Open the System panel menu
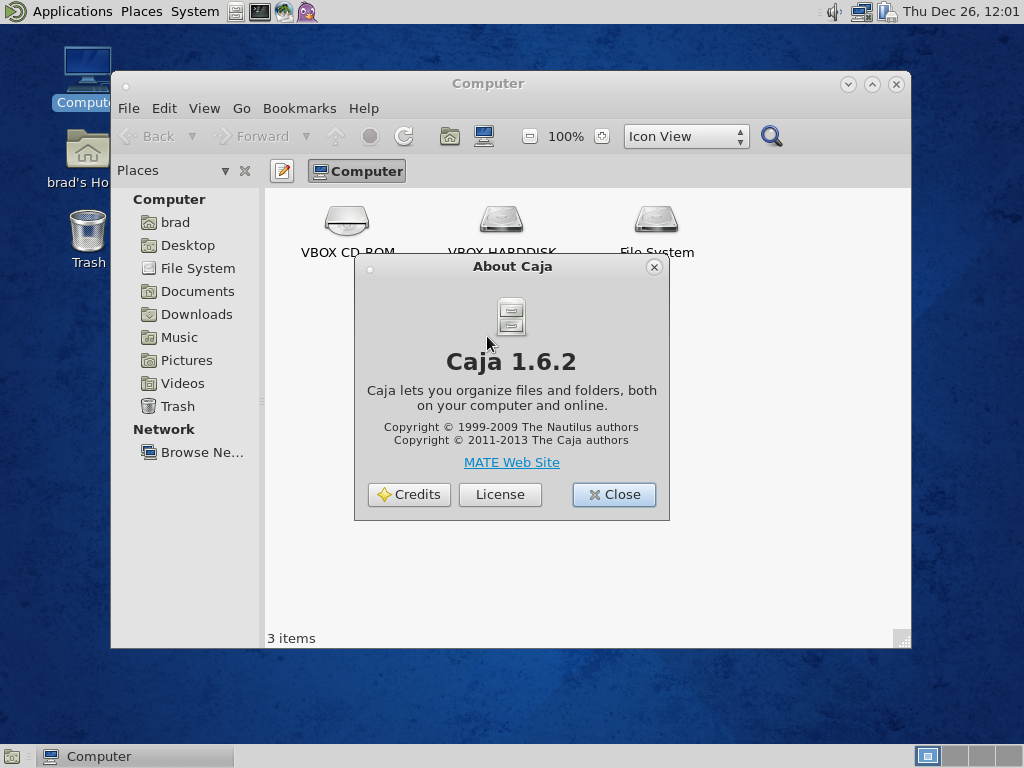This screenshot has height=768, width=1024. coord(195,12)
